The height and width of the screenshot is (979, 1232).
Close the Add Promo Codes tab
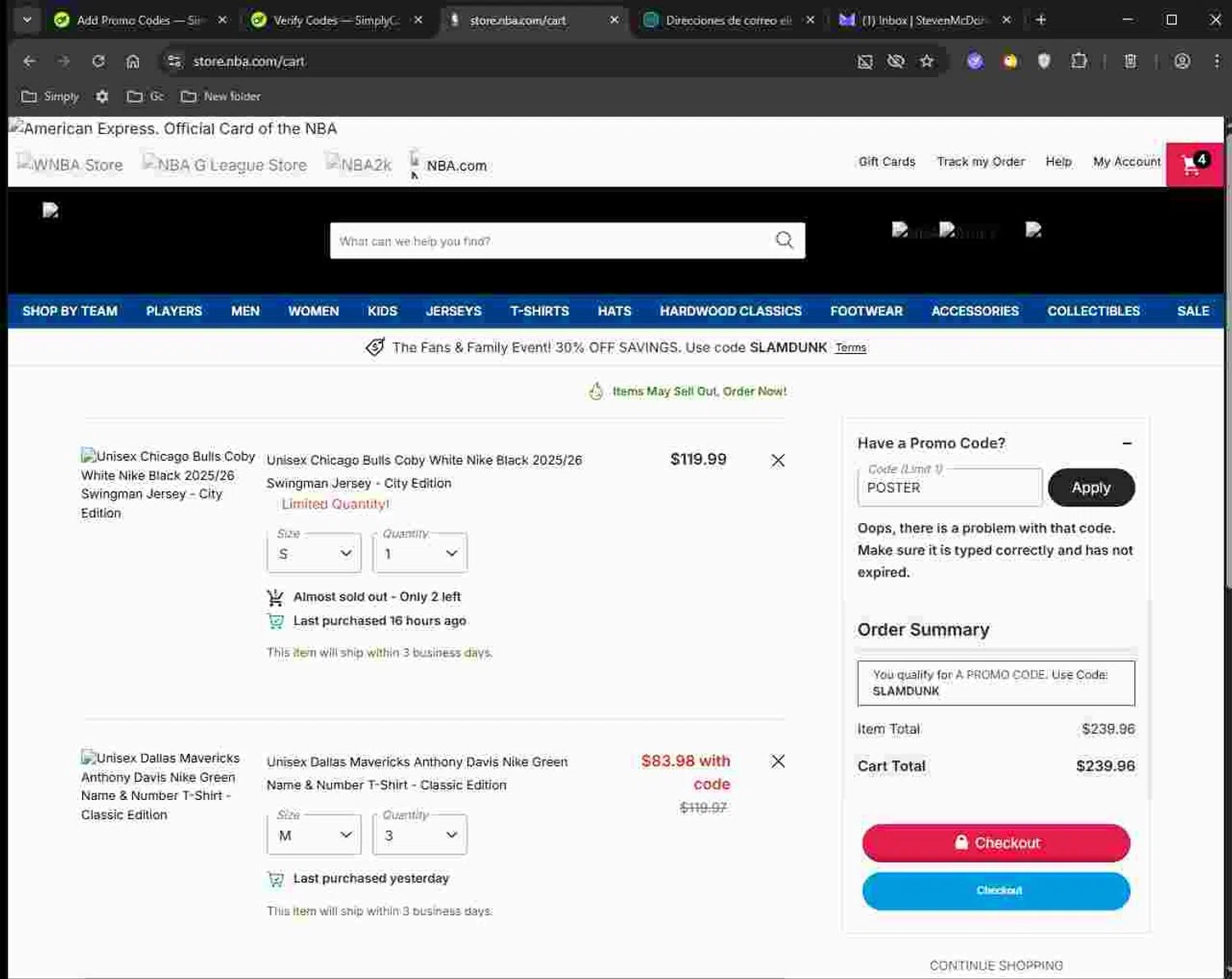click(222, 20)
